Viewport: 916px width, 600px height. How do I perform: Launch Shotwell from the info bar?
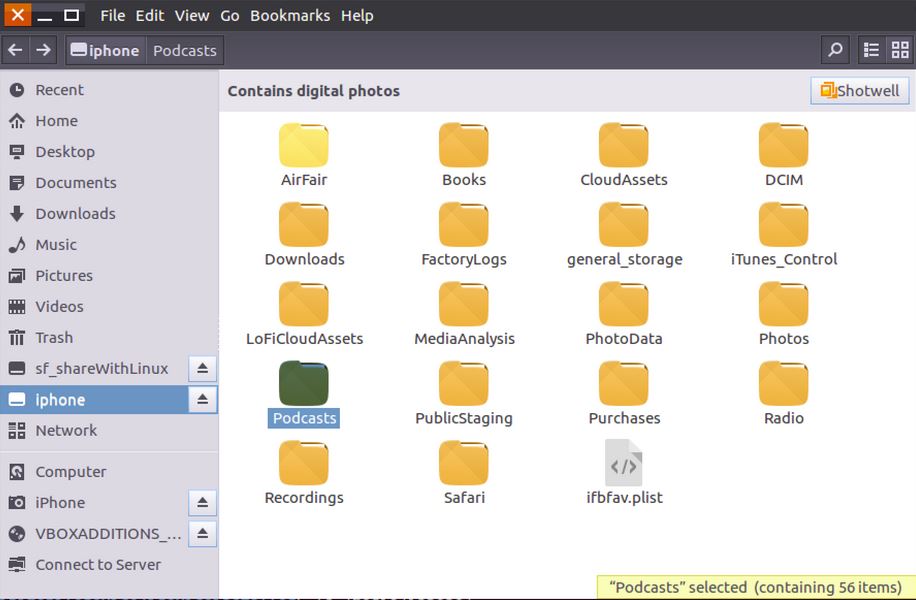(859, 90)
